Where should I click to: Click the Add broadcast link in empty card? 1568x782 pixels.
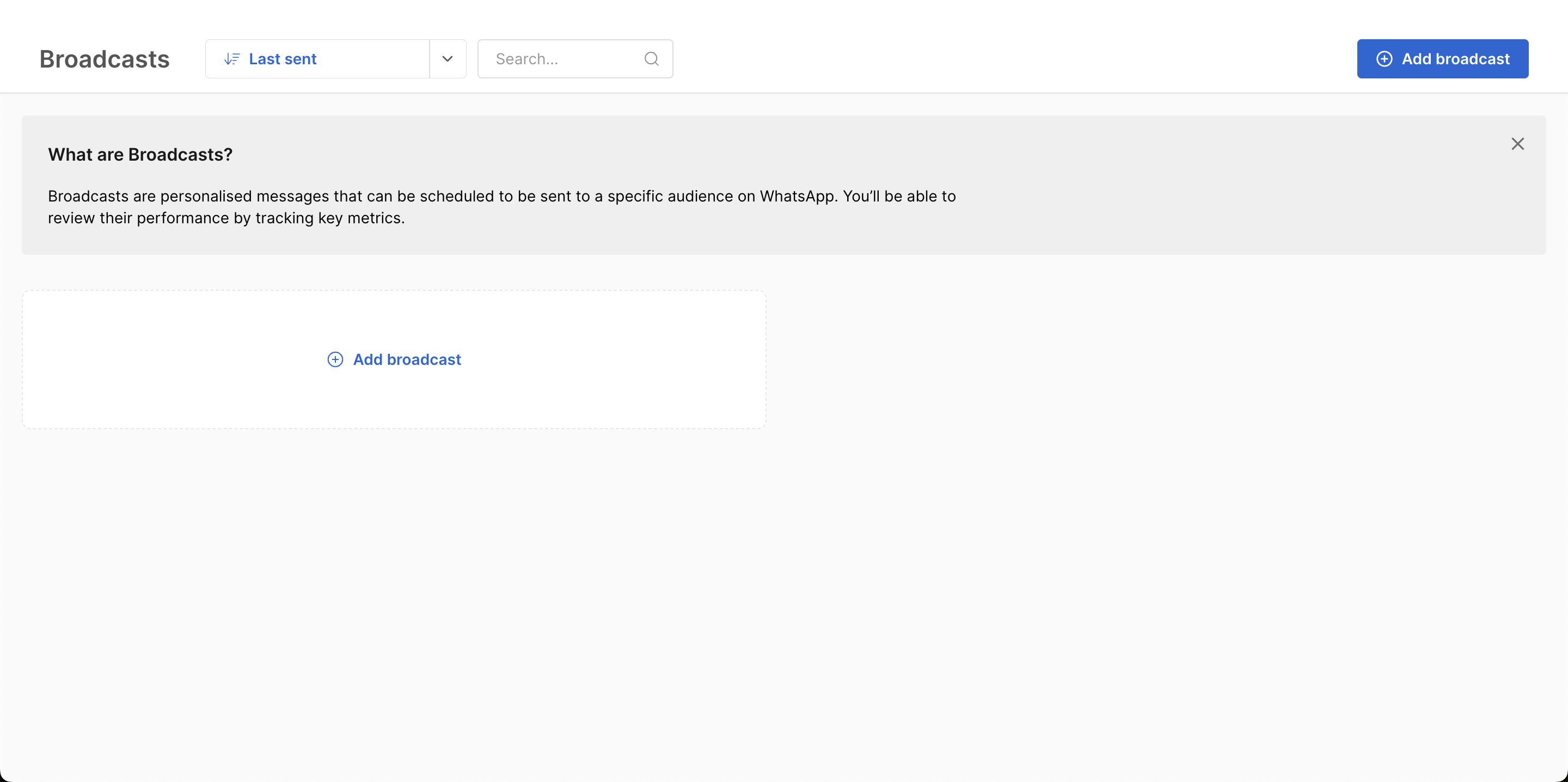click(407, 359)
